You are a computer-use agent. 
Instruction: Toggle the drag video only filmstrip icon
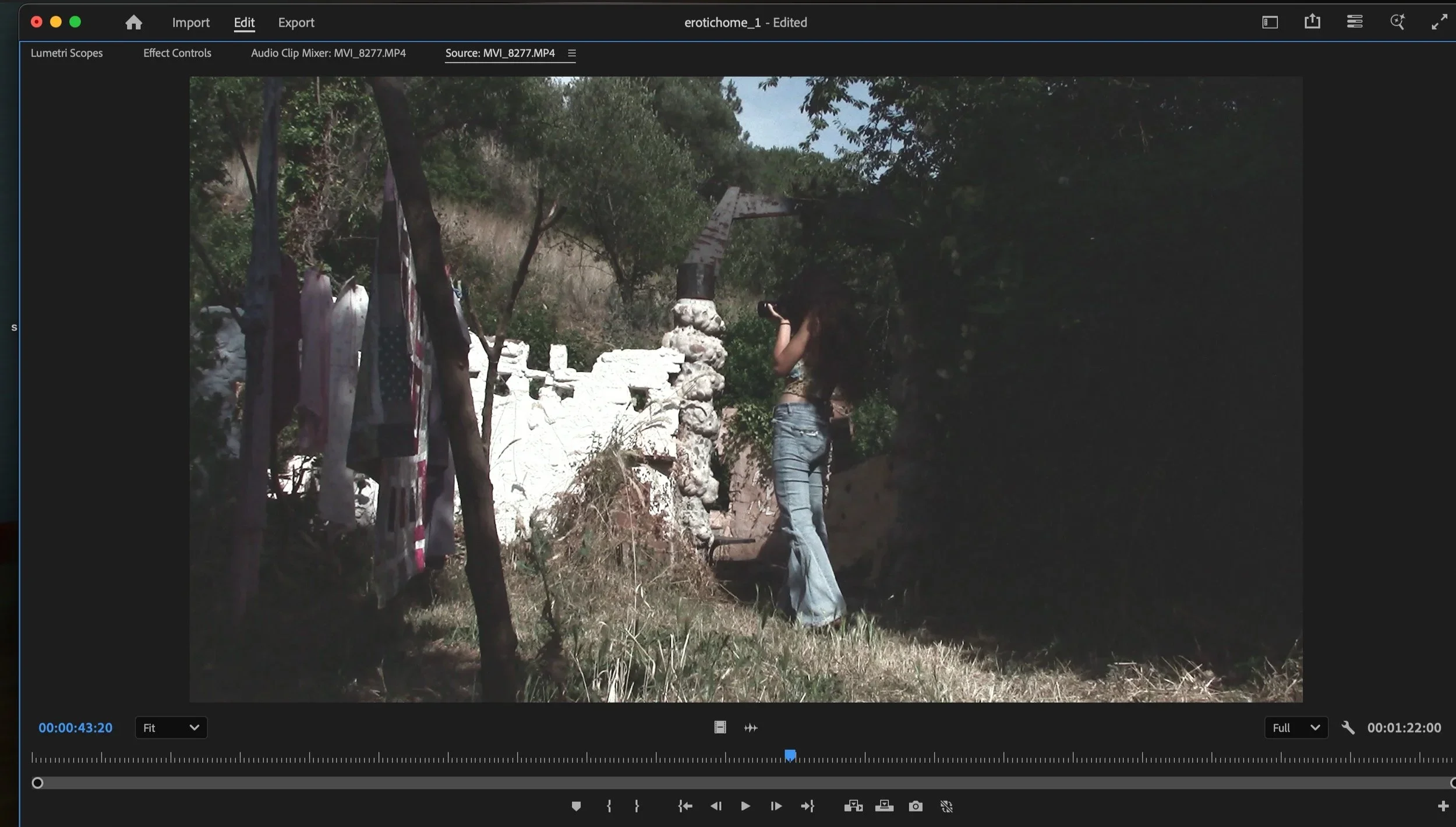click(x=719, y=727)
